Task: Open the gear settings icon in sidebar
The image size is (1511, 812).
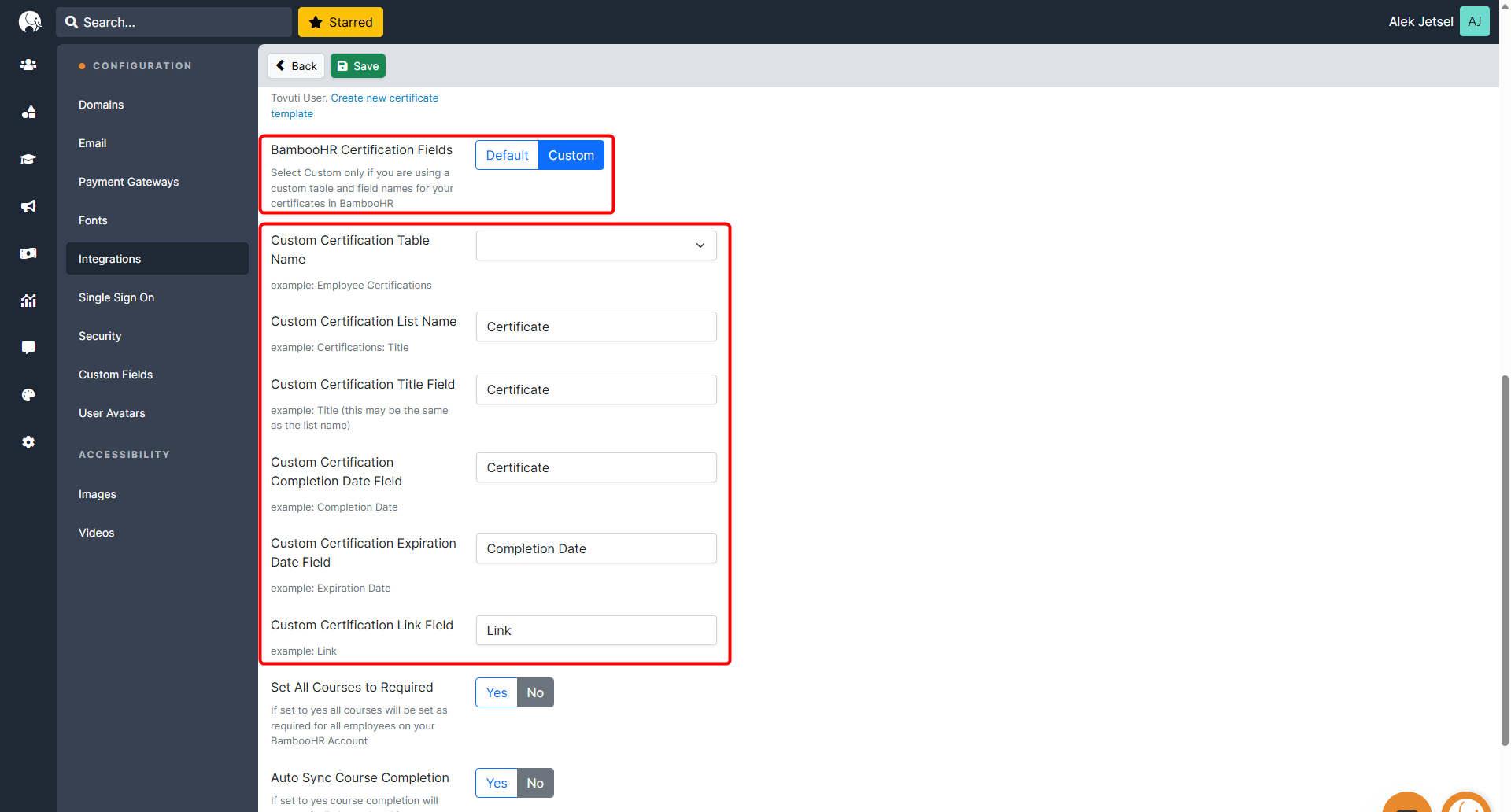Action: click(28, 442)
